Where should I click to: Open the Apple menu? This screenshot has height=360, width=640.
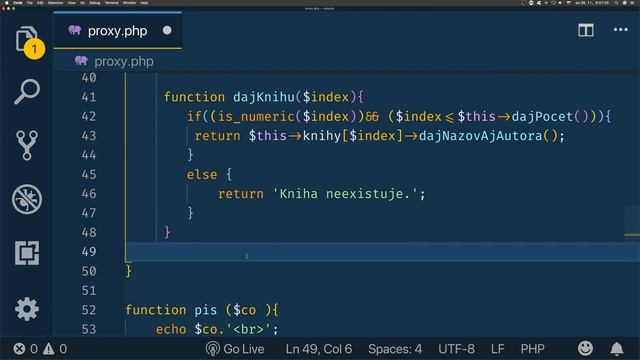point(7,3)
